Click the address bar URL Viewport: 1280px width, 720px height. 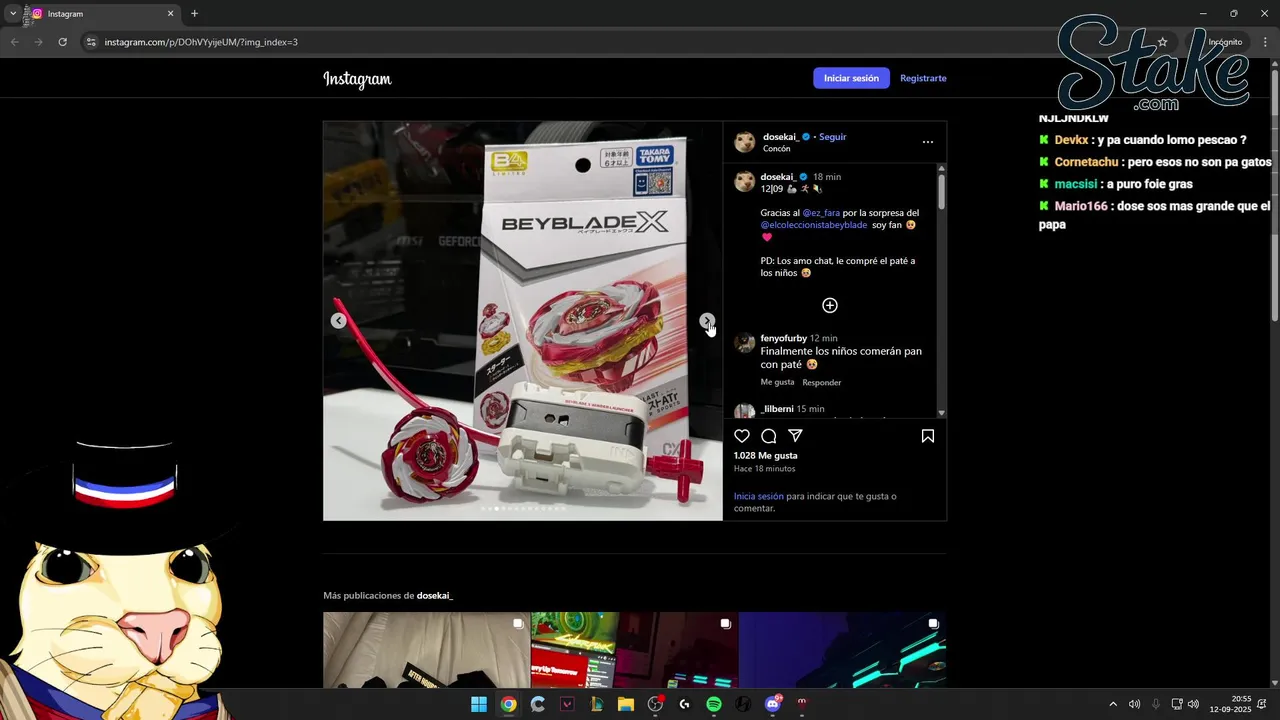pos(201,42)
